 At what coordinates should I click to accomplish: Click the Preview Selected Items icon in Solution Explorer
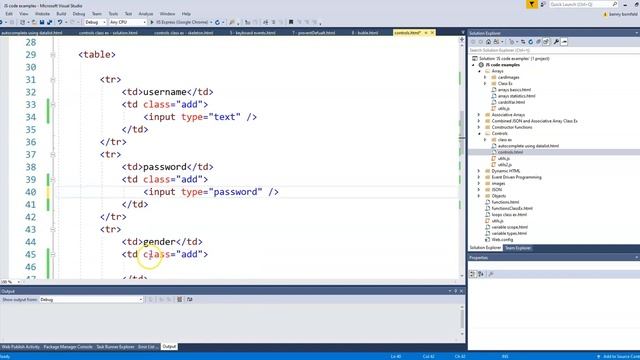564,42
